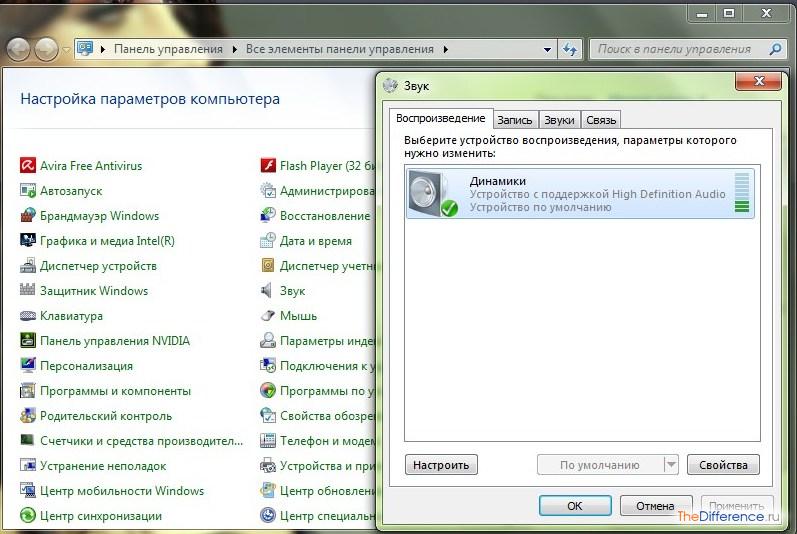797x534 pixels.
Task: Click the По умолчанию button
Action: (600, 465)
